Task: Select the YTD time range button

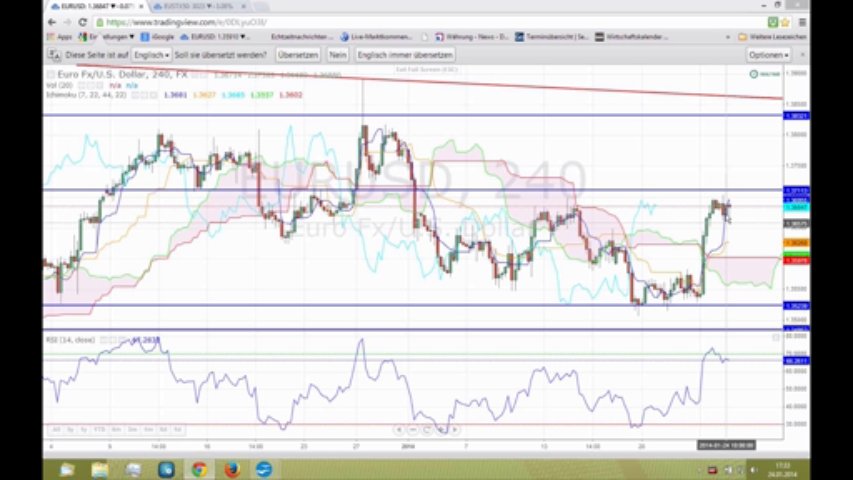Action: point(100,429)
